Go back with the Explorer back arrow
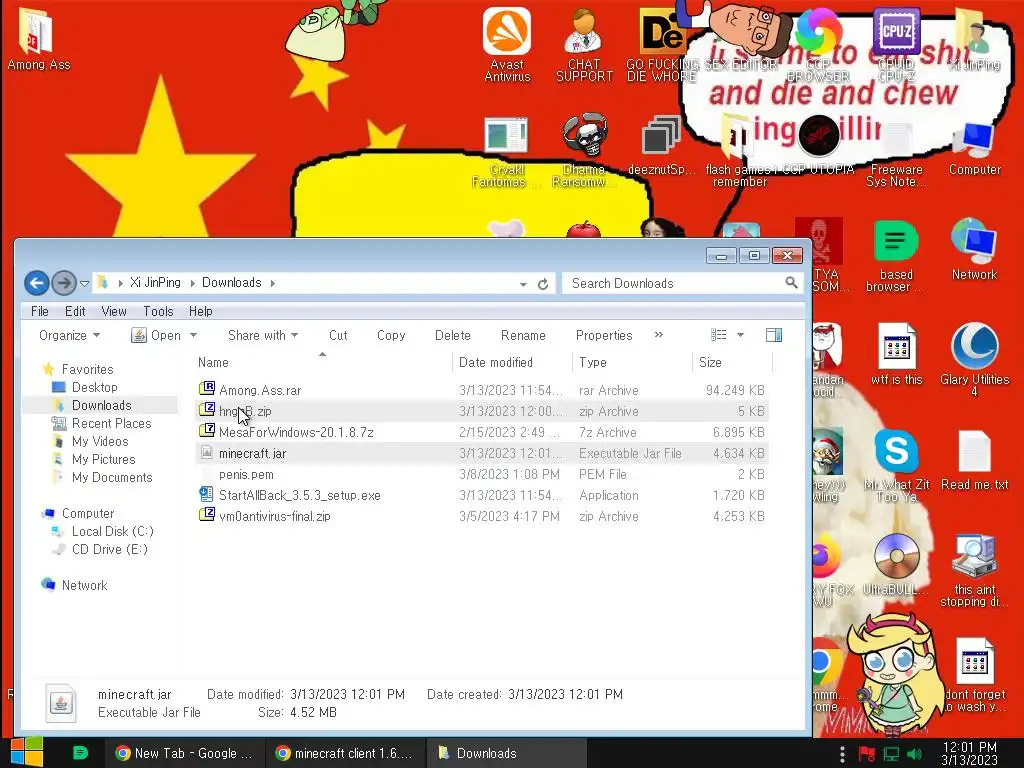1024x768 pixels. [37, 283]
